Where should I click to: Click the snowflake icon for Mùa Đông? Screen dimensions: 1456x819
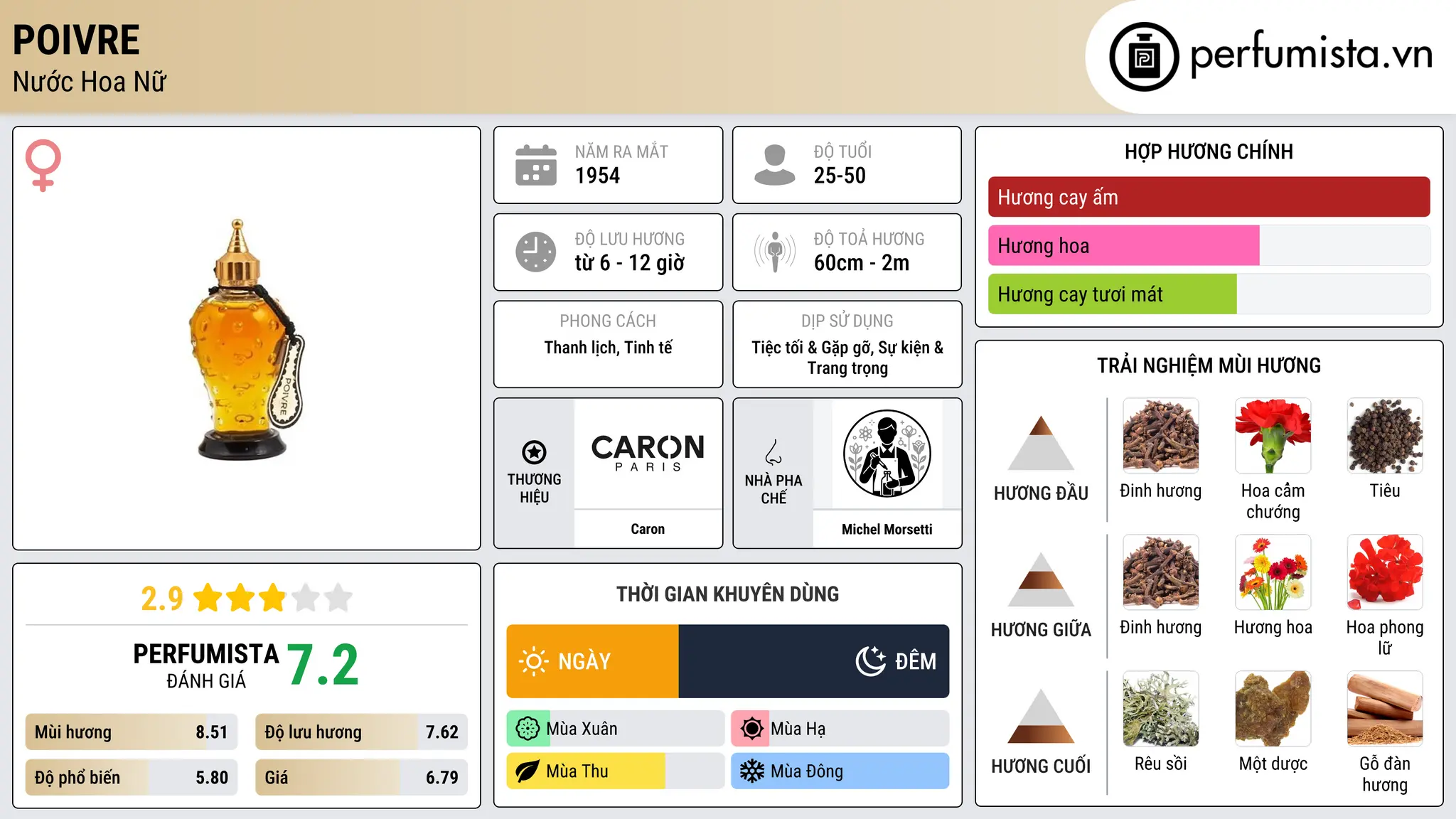coord(751,771)
